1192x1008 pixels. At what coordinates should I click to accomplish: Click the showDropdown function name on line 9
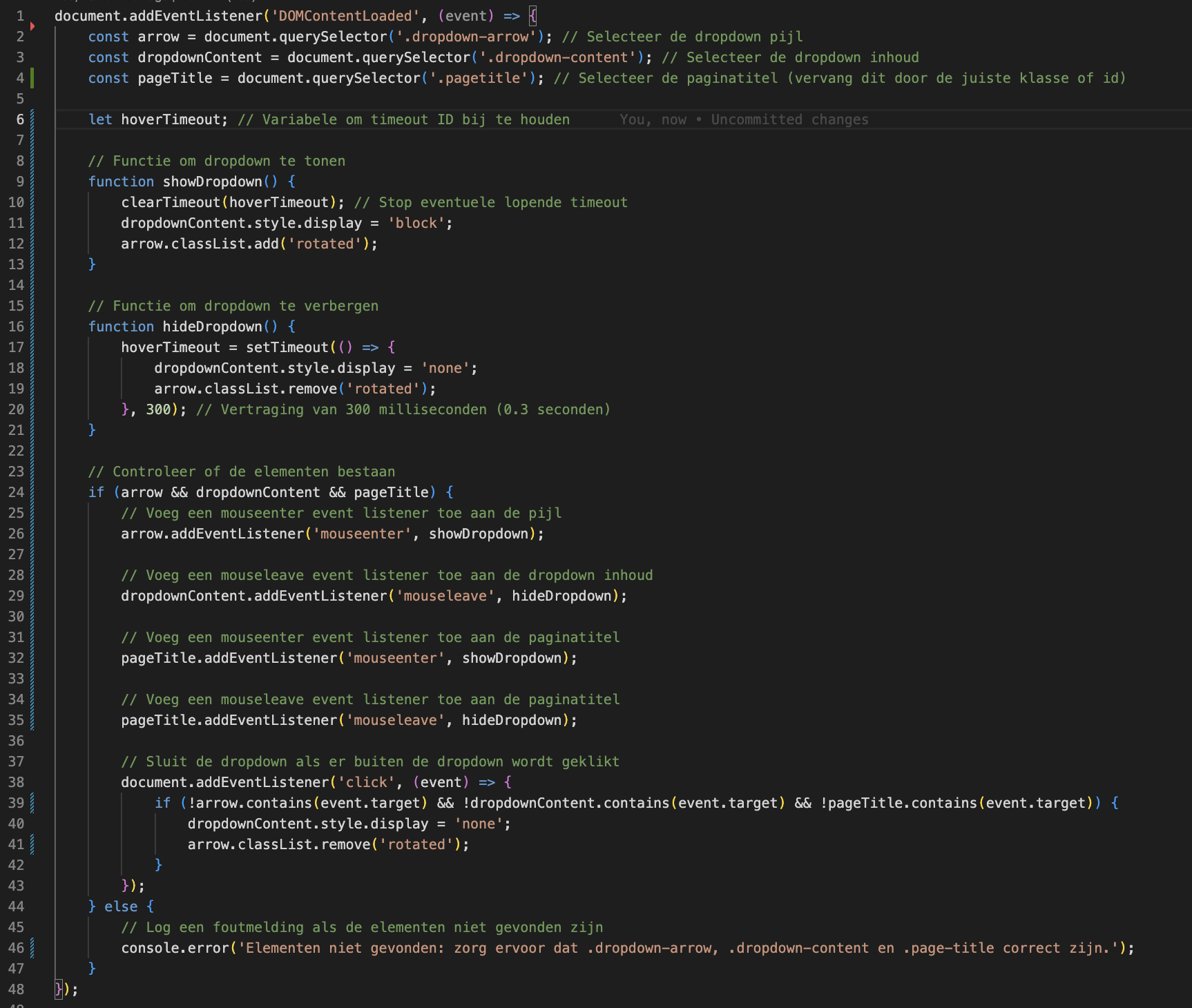click(x=212, y=182)
